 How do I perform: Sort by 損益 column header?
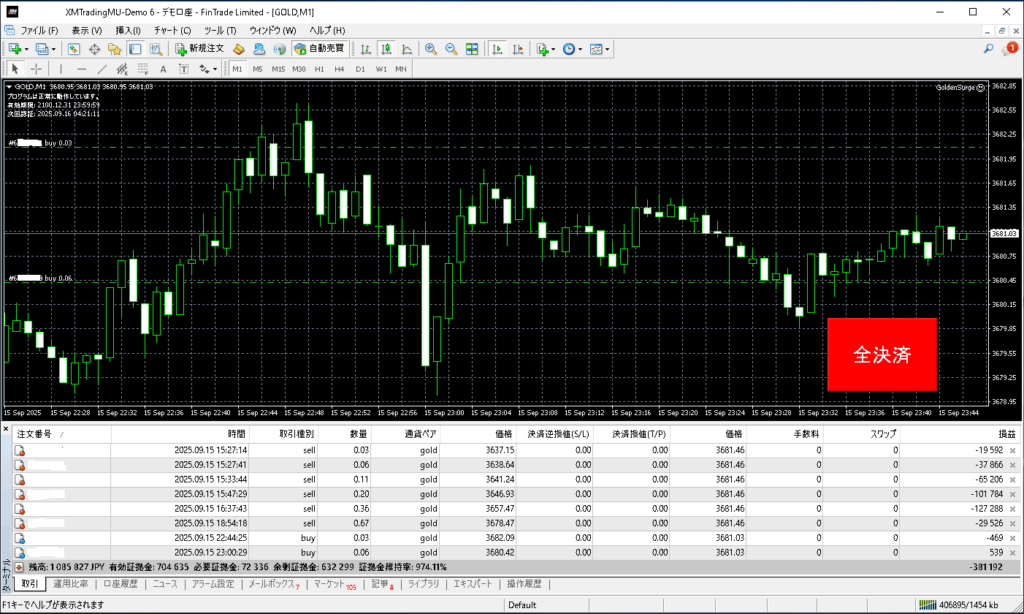tap(1004, 434)
